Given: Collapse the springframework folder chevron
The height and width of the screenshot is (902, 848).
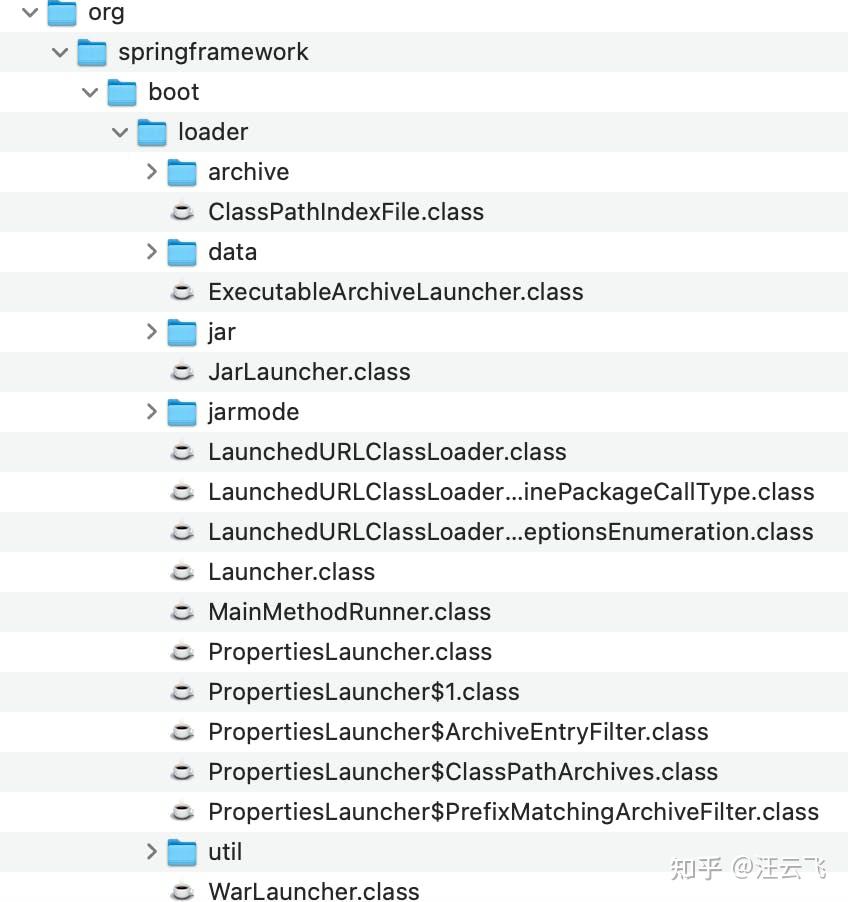Looking at the screenshot, I should click(x=60, y=52).
